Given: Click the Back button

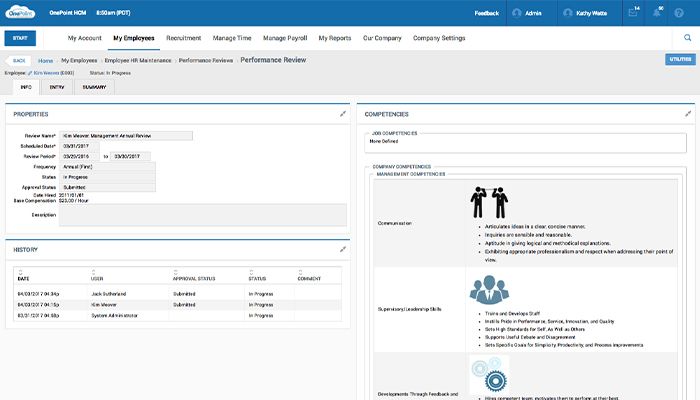Looking at the screenshot, I should [19, 60].
